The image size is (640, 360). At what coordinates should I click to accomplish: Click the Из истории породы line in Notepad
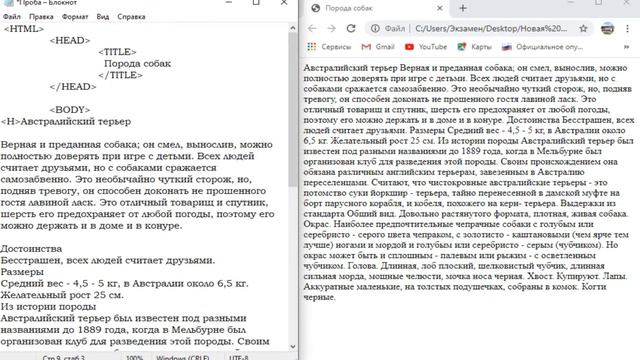point(48,307)
